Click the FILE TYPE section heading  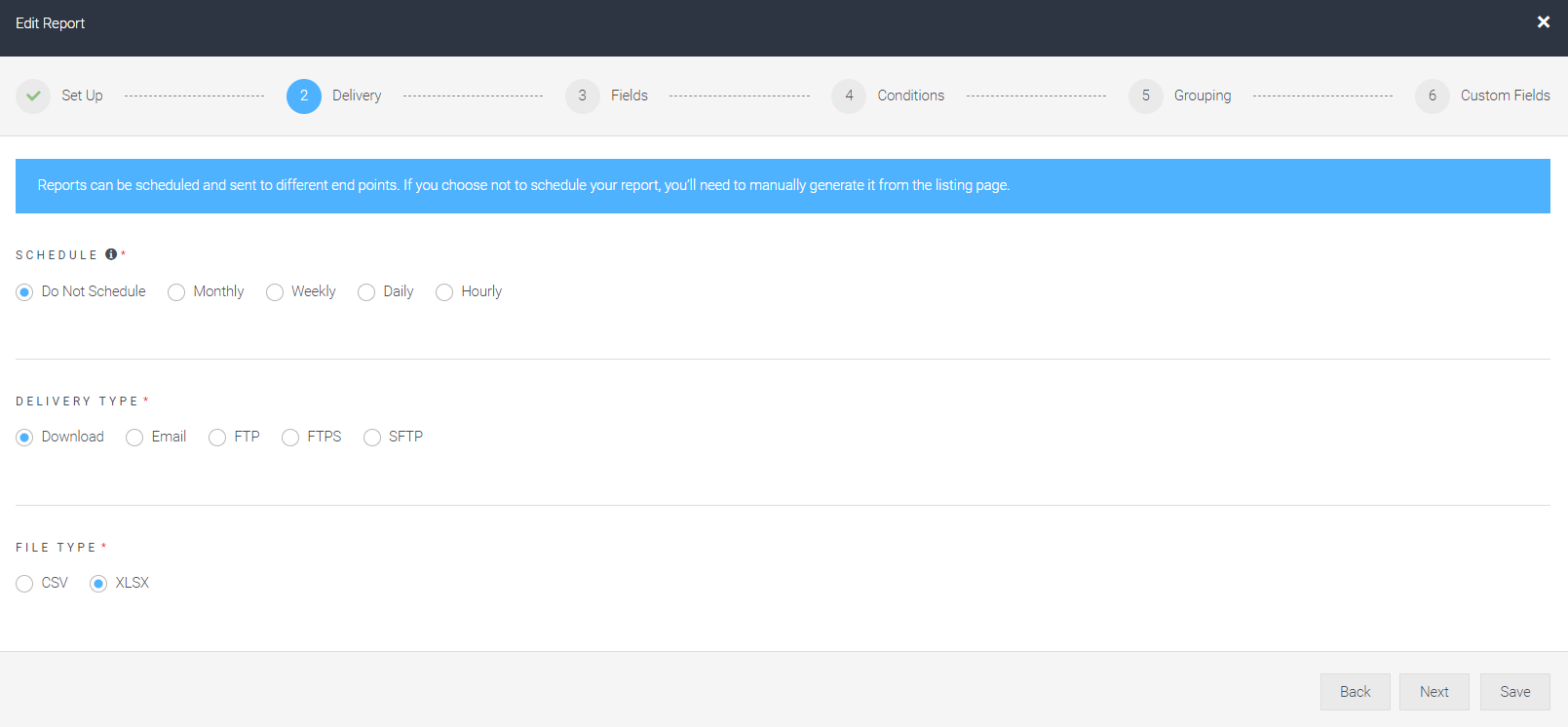point(56,548)
